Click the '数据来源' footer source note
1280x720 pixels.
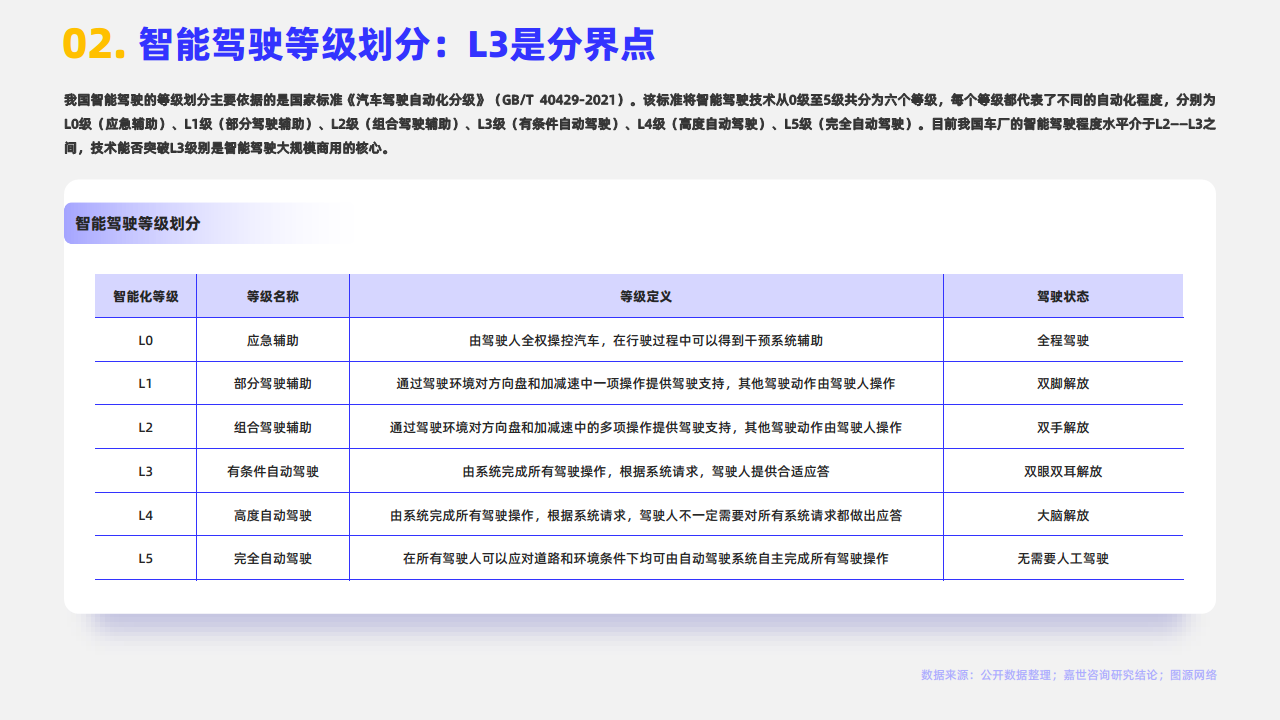(1069, 675)
